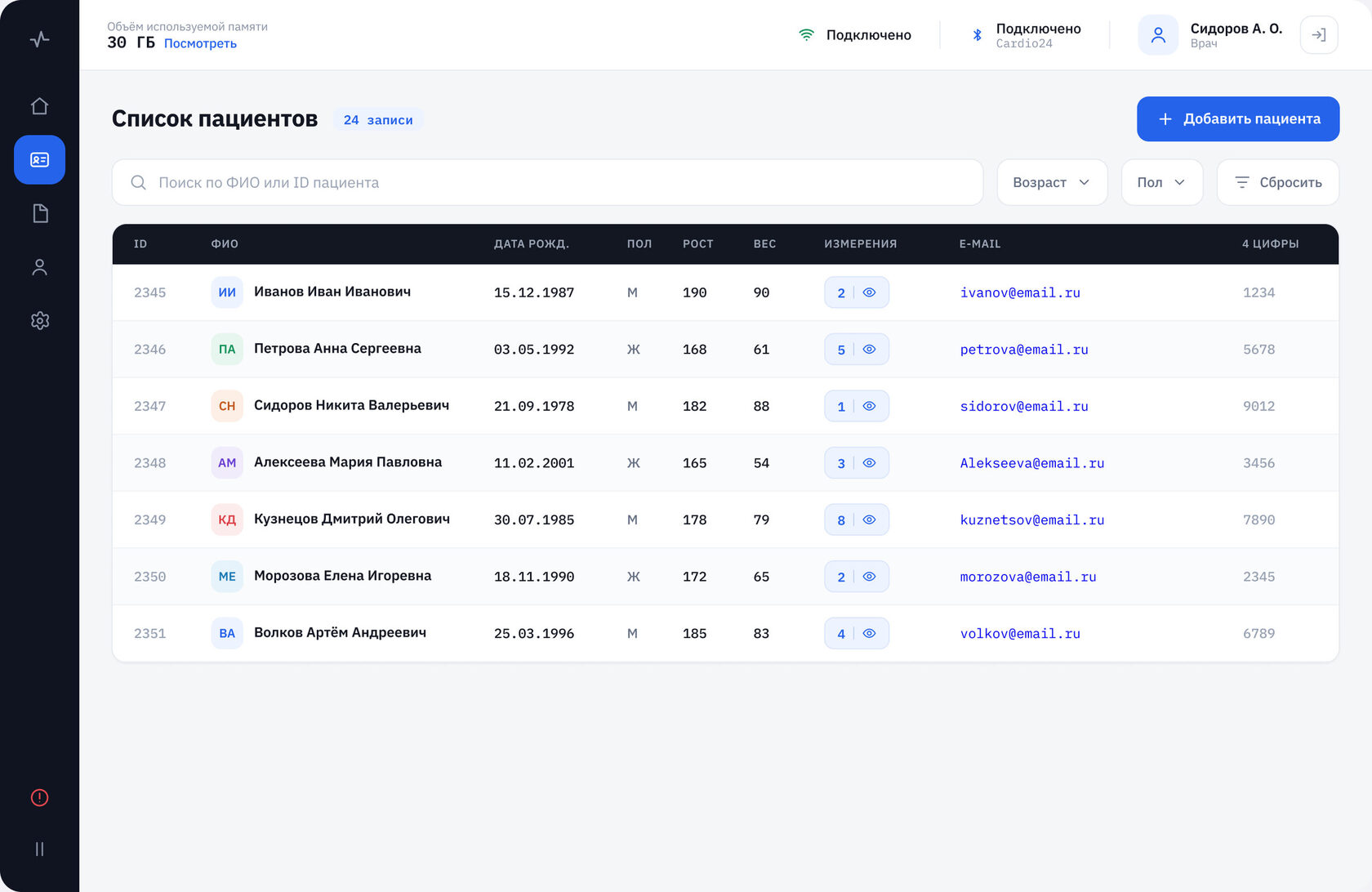Image resolution: width=1372 pixels, height=892 pixels.
Task: Click the pause bars icon at the sidebar bottom
Action: (x=39, y=849)
